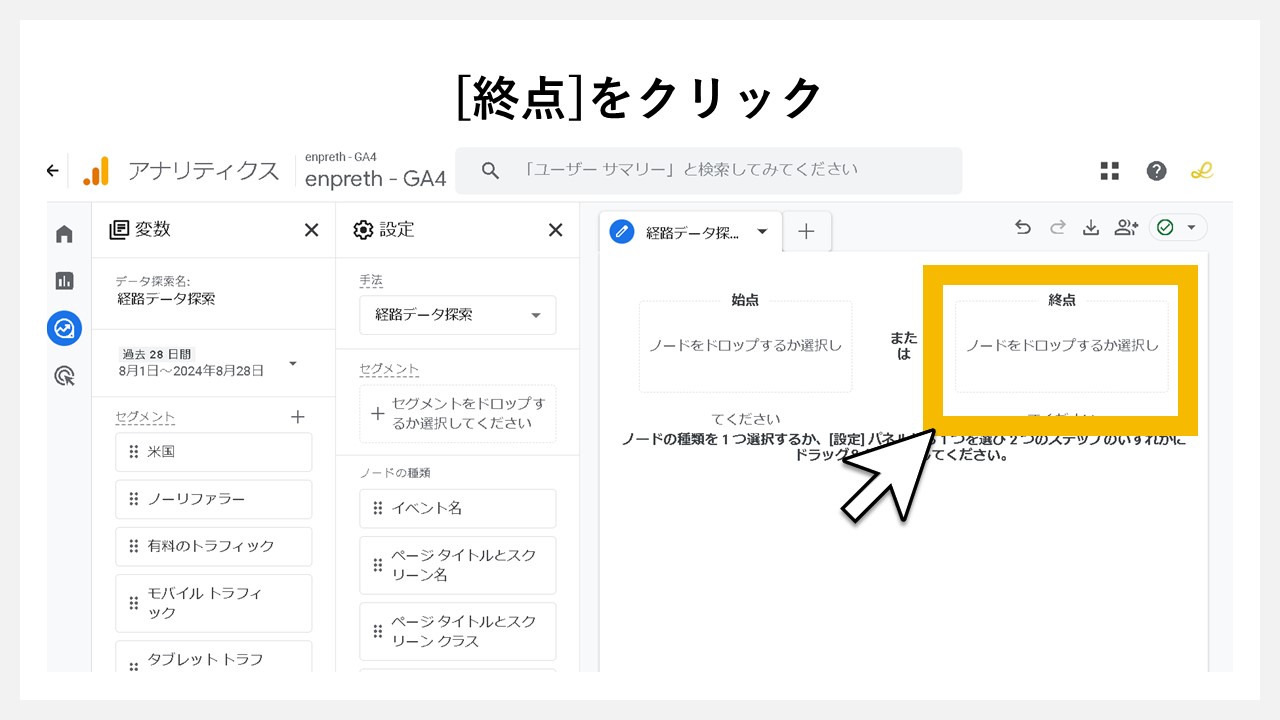This screenshot has height=720, width=1280.
Task: Open the Advertising section icon
Action: (63, 374)
